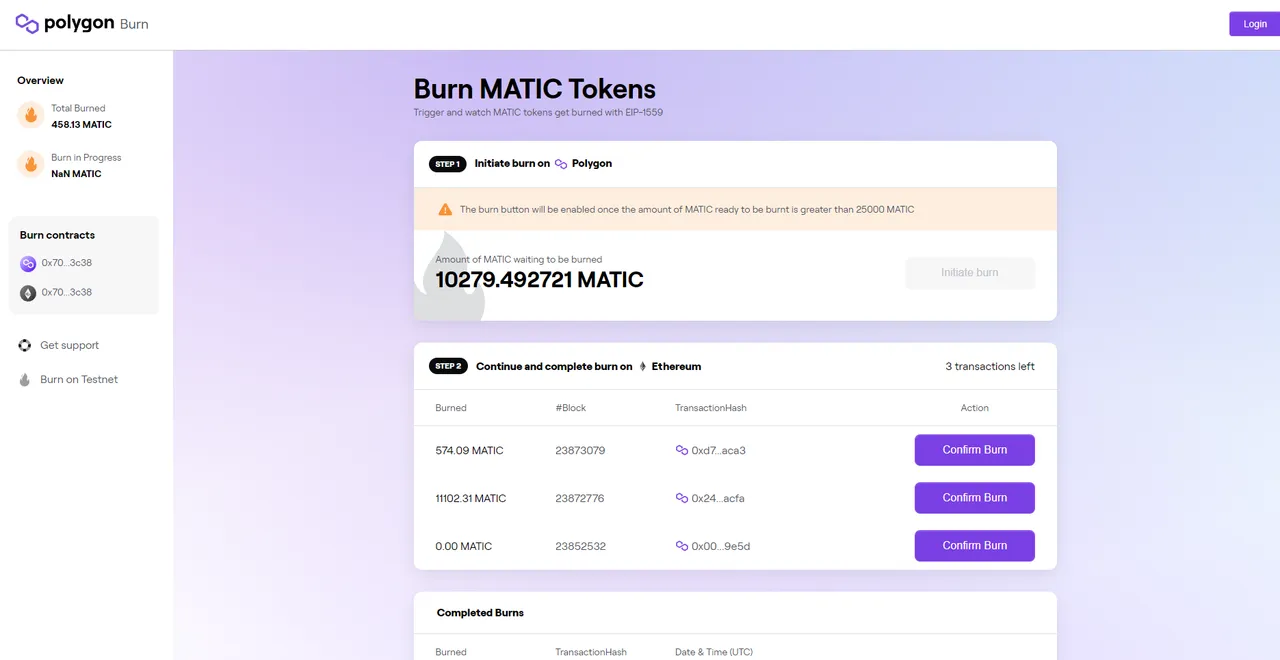The height and width of the screenshot is (660, 1280).
Task: Click the #Block column header
Action: [571, 408]
